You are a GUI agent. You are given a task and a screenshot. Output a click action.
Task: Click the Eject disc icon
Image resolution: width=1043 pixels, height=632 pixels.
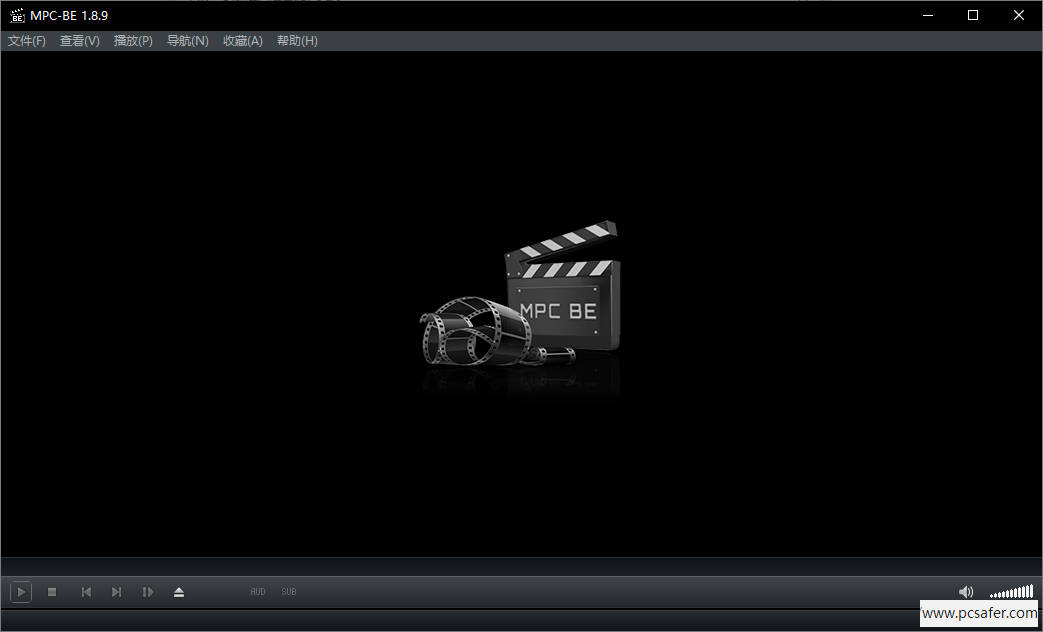pos(179,591)
